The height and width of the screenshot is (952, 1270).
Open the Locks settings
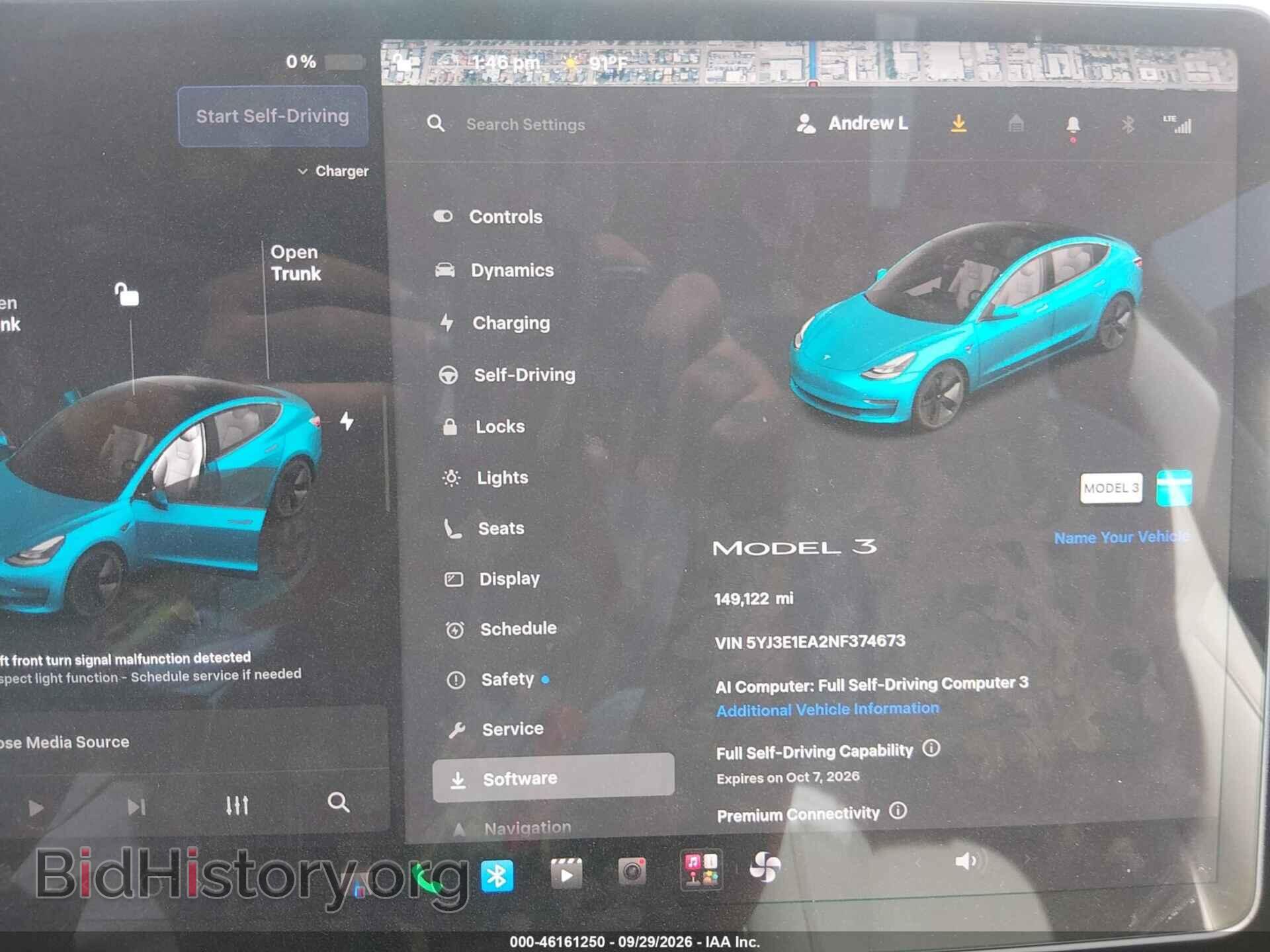pos(484,426)
